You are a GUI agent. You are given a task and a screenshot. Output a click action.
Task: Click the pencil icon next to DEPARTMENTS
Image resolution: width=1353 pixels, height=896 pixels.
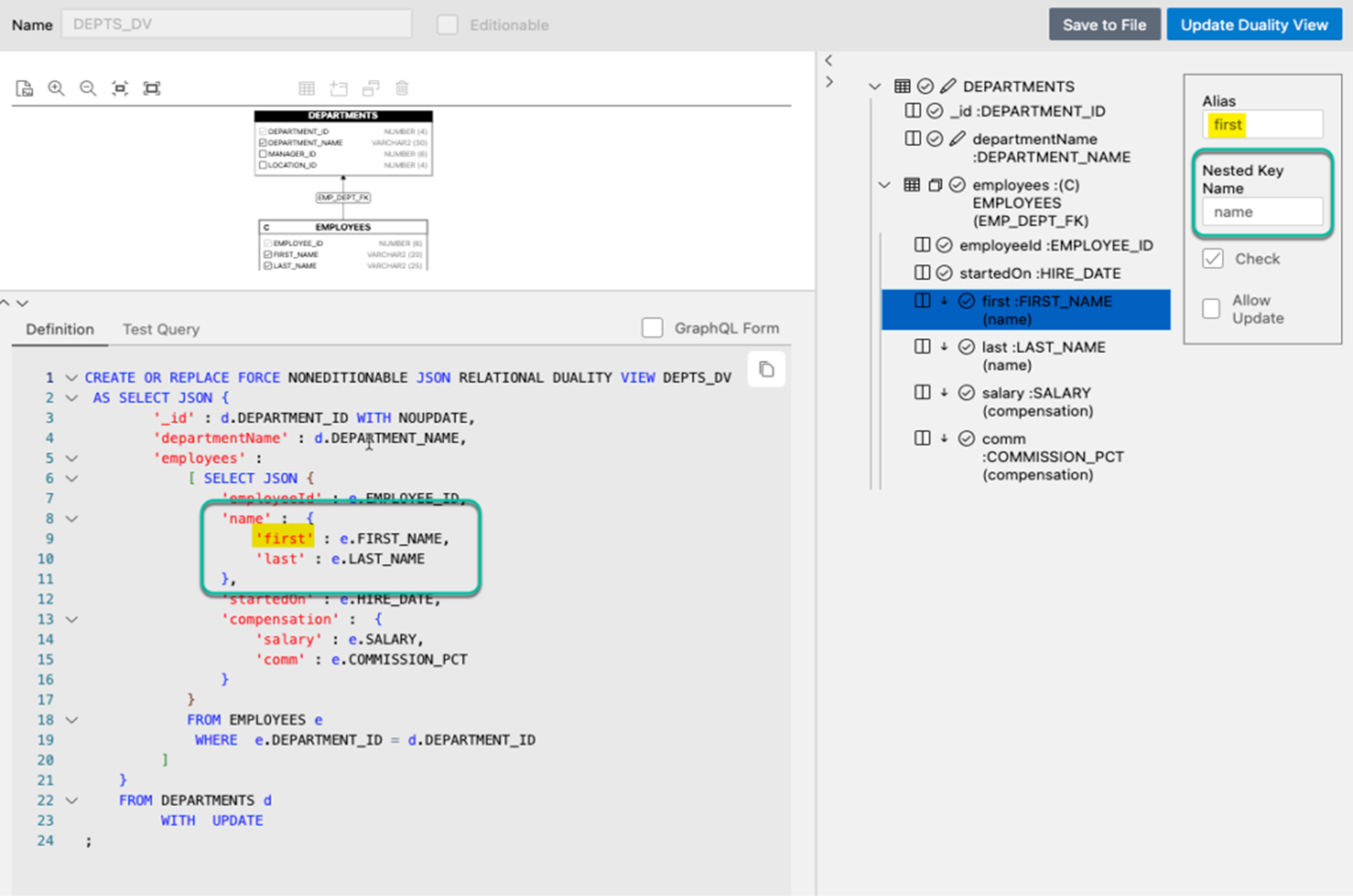click(x=947, y=86)
